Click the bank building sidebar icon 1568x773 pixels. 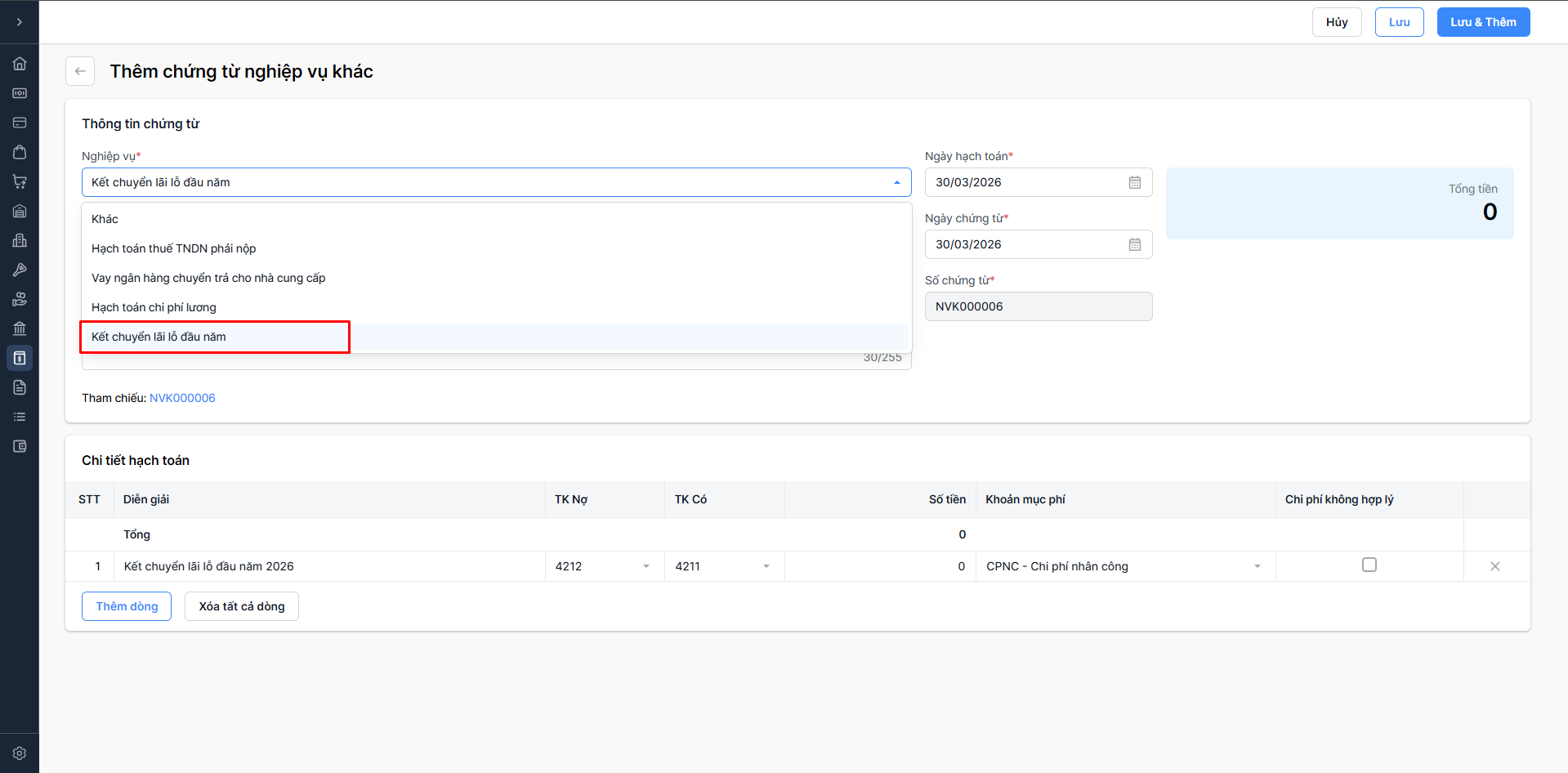tap(20, 328)
